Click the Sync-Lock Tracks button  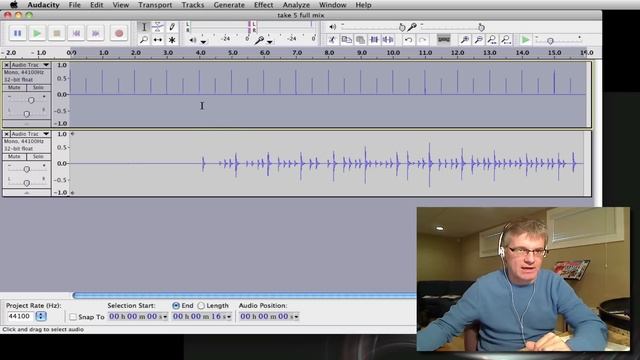(x=444, y=40)
